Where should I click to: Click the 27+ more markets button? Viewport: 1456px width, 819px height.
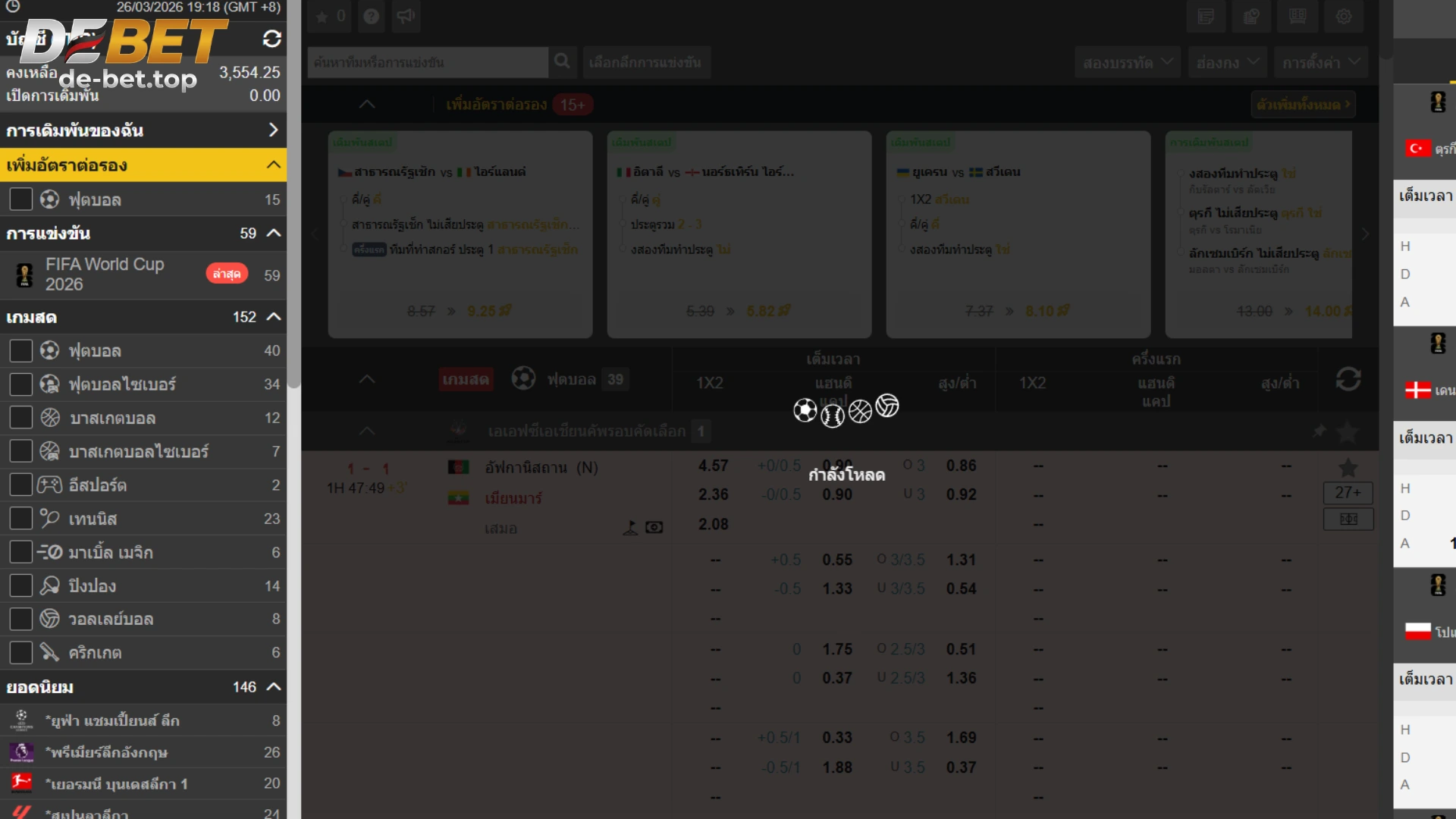click(x=1348, y=492)
